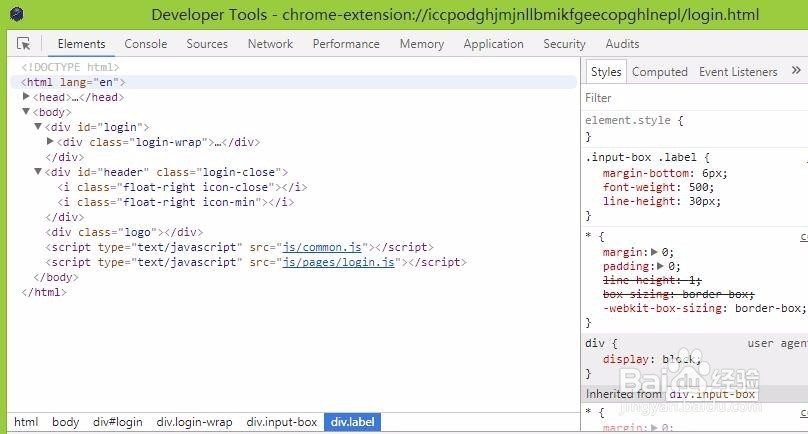Open the Event Listeners sidebar tab
The image size is (808, 434).
click(738, 72)
